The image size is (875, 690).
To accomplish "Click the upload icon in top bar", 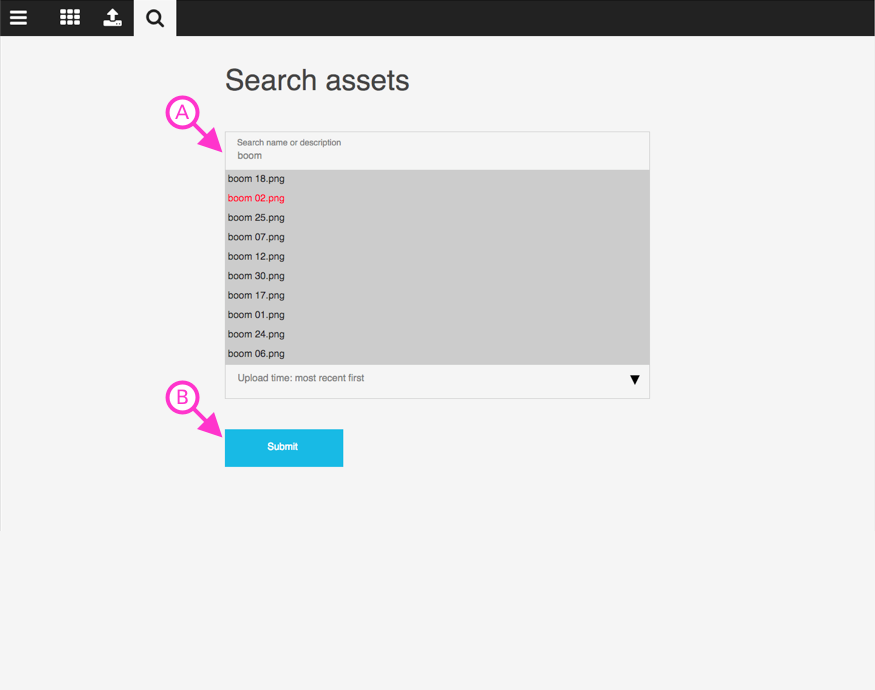I will point(112,17).
